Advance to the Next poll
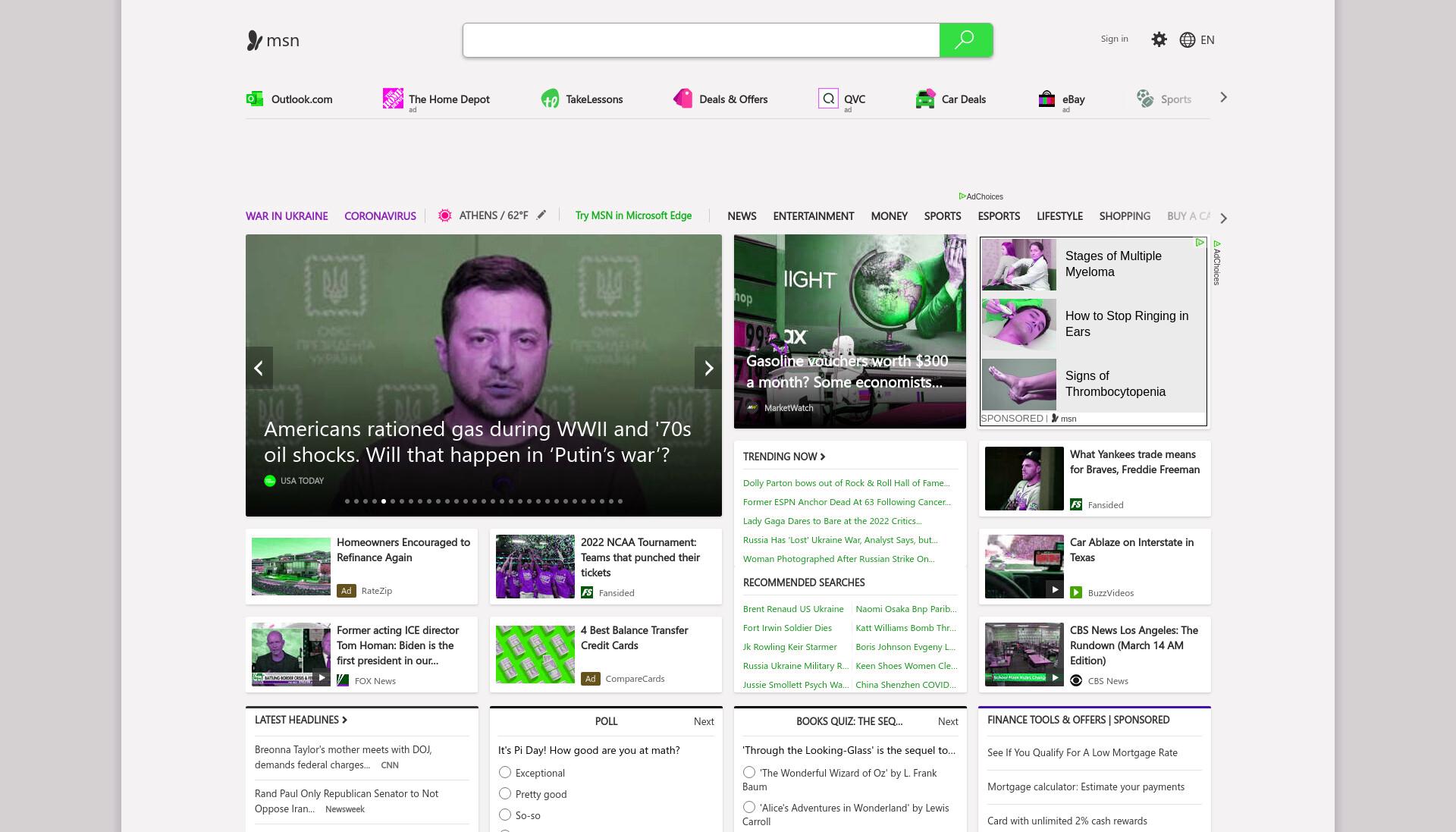1456x832 pixels. pyautogui.click(x=704, y=721)
